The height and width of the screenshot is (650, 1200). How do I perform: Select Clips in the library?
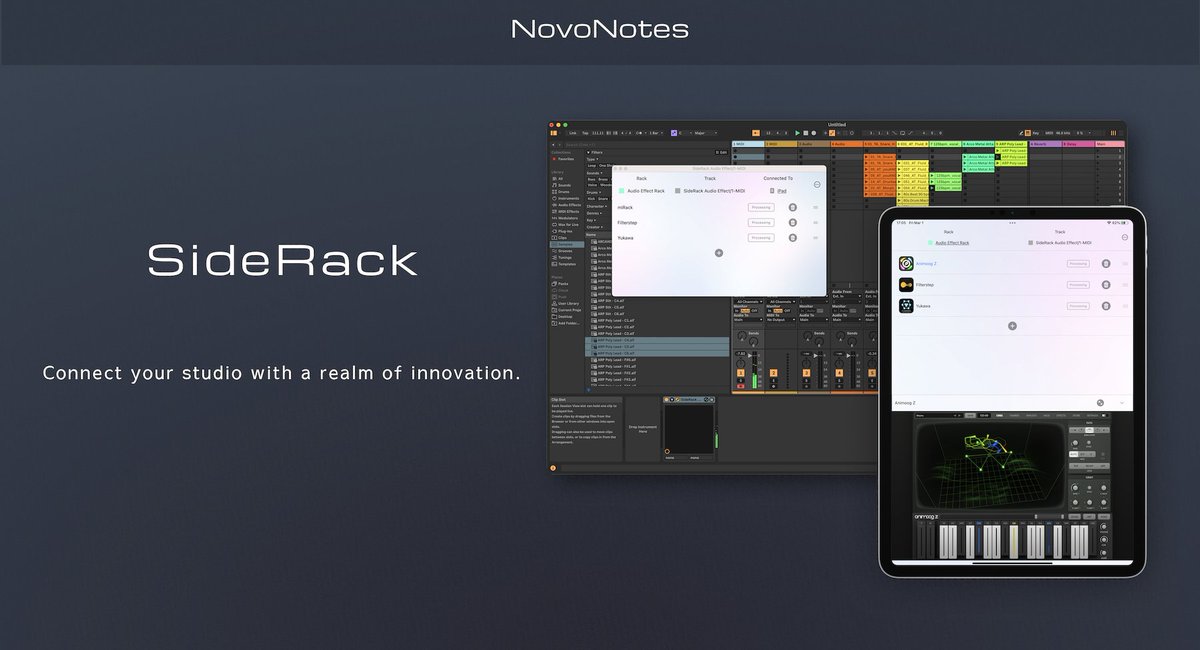[561, 238]
